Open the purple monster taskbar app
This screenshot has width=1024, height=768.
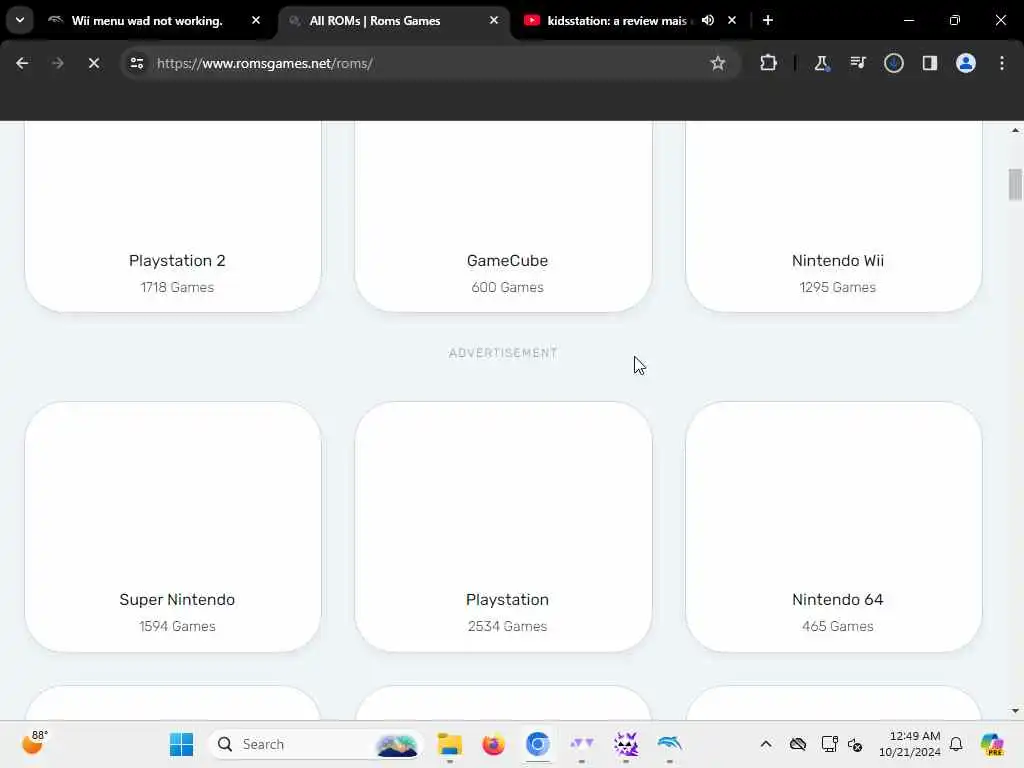tap(626, 744)
